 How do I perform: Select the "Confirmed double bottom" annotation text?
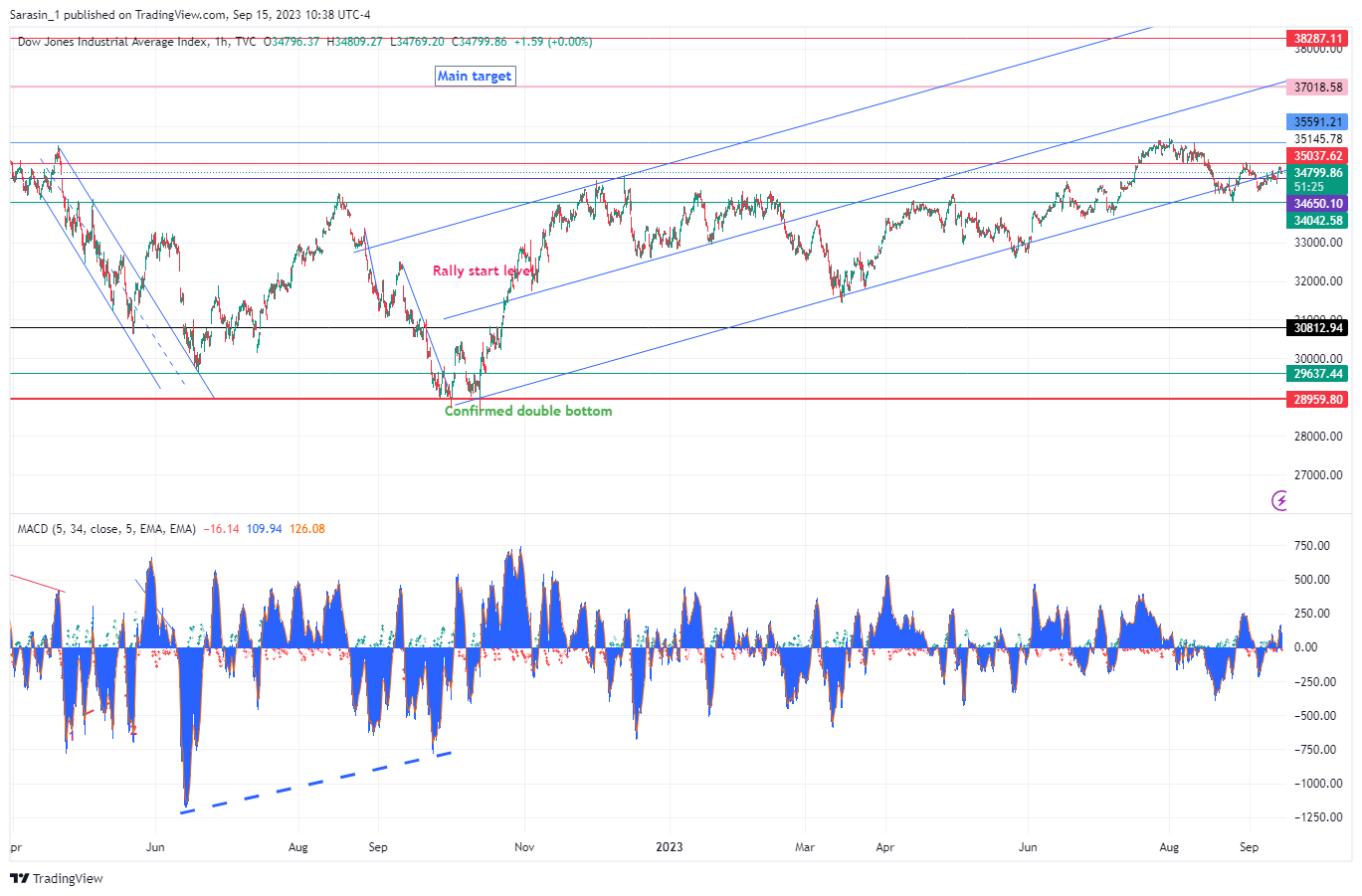[x=528, y=411]
